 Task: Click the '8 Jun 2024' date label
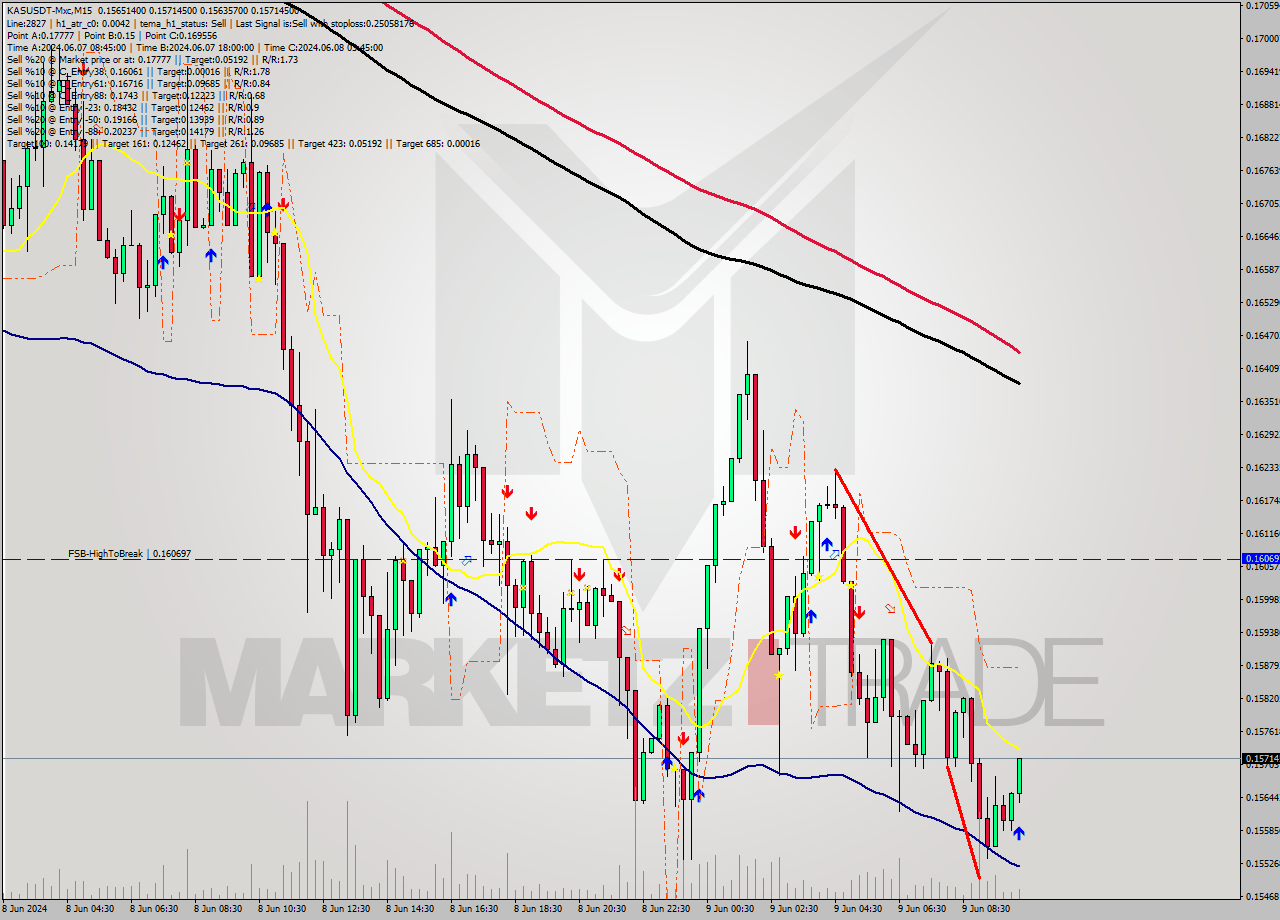coord(26,909)
